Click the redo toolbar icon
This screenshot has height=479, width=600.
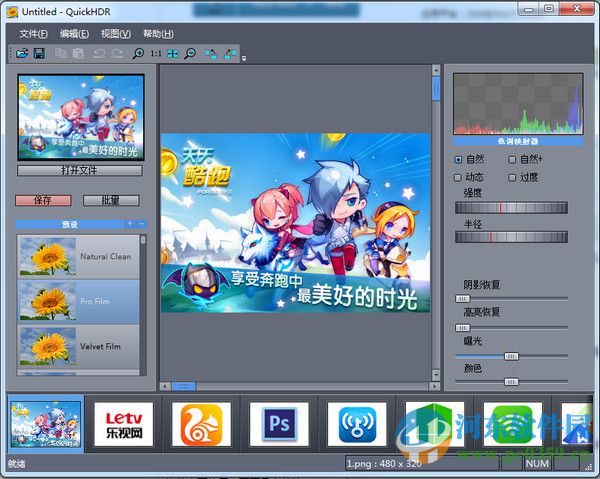coord(117,54)
